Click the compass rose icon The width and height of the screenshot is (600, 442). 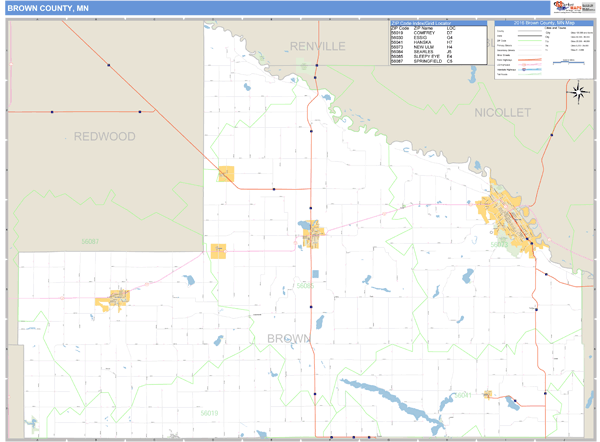578,93
